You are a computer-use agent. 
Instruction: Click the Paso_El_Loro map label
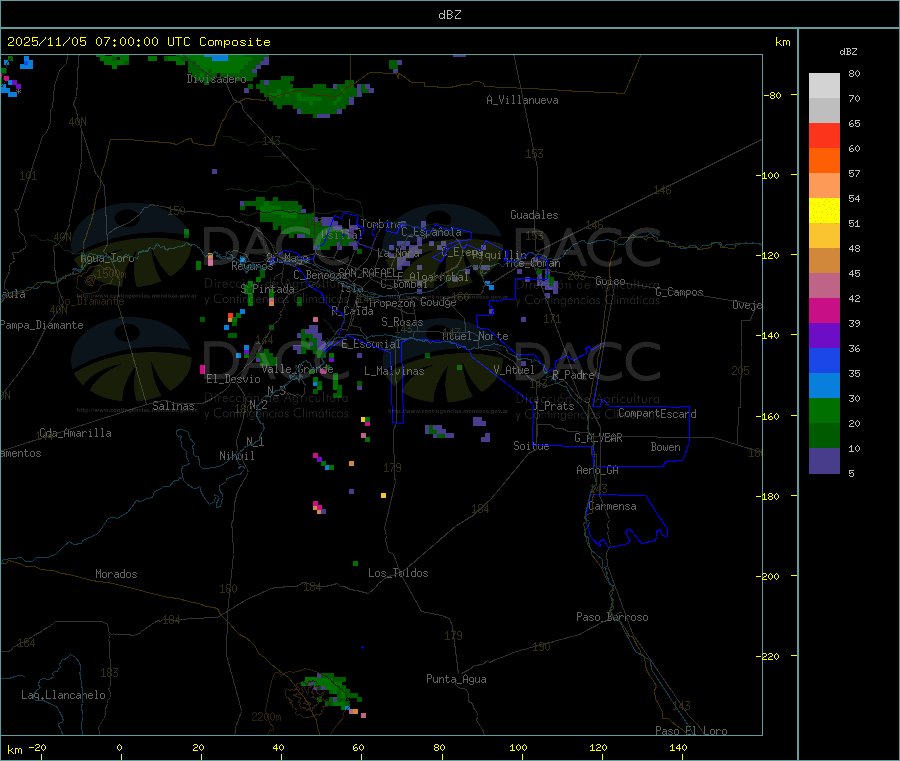[x=692, y=731]
